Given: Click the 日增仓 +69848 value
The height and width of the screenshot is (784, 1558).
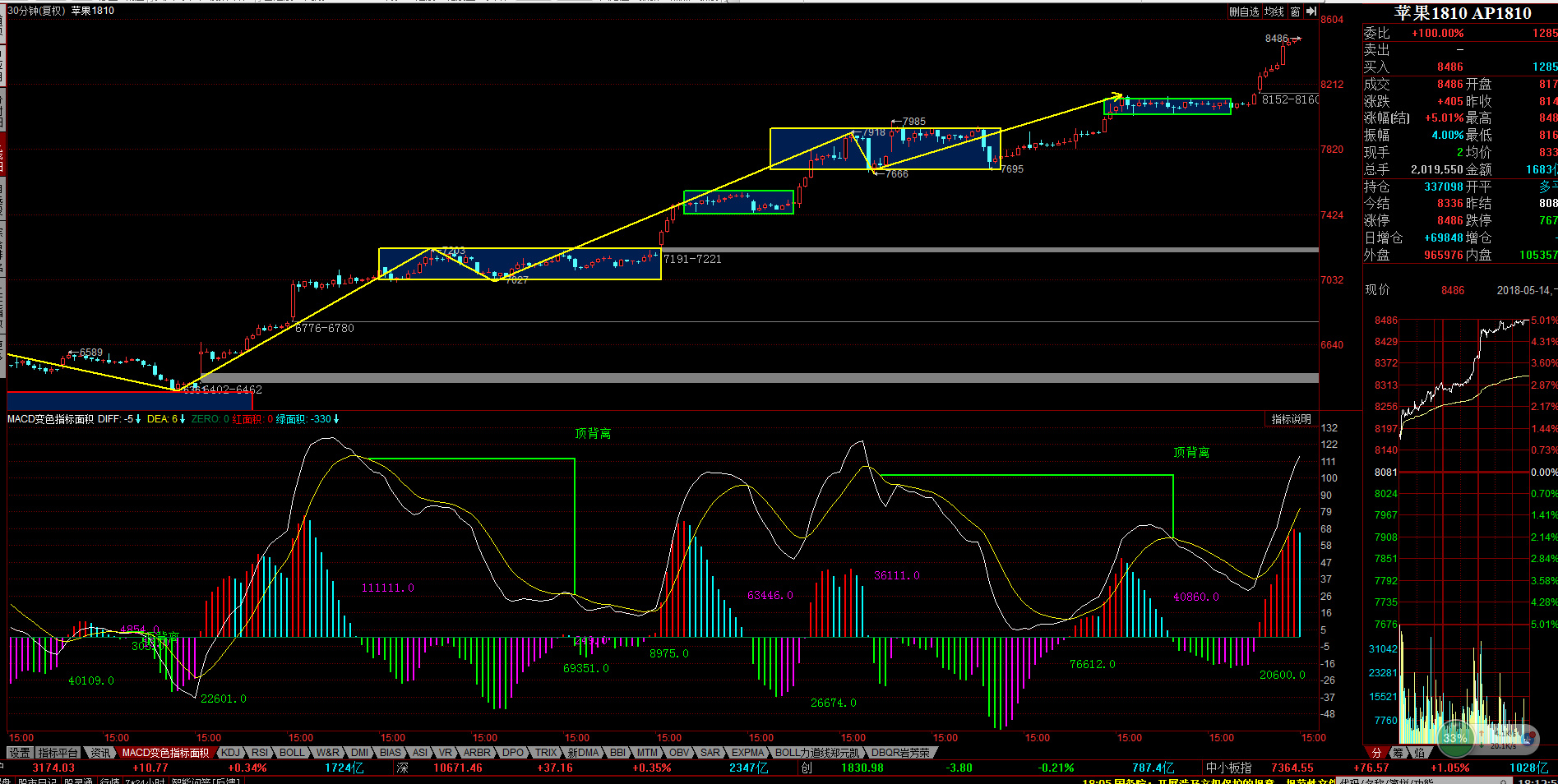Looking at the screenshot, I should tap(1444, 238).
